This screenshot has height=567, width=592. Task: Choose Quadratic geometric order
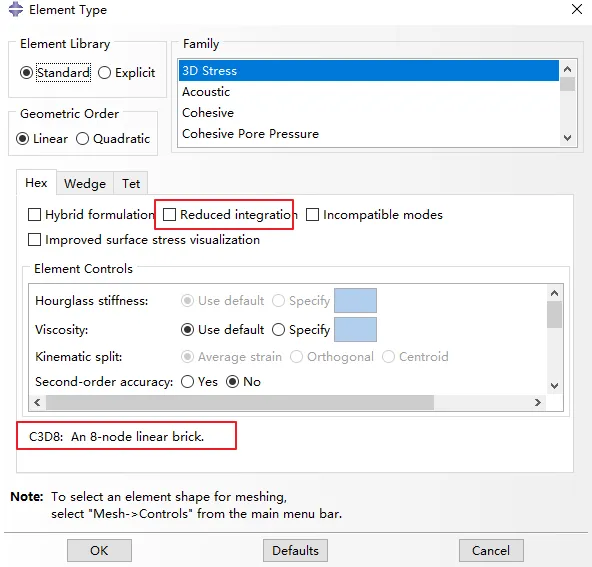(x=82, y=139)
